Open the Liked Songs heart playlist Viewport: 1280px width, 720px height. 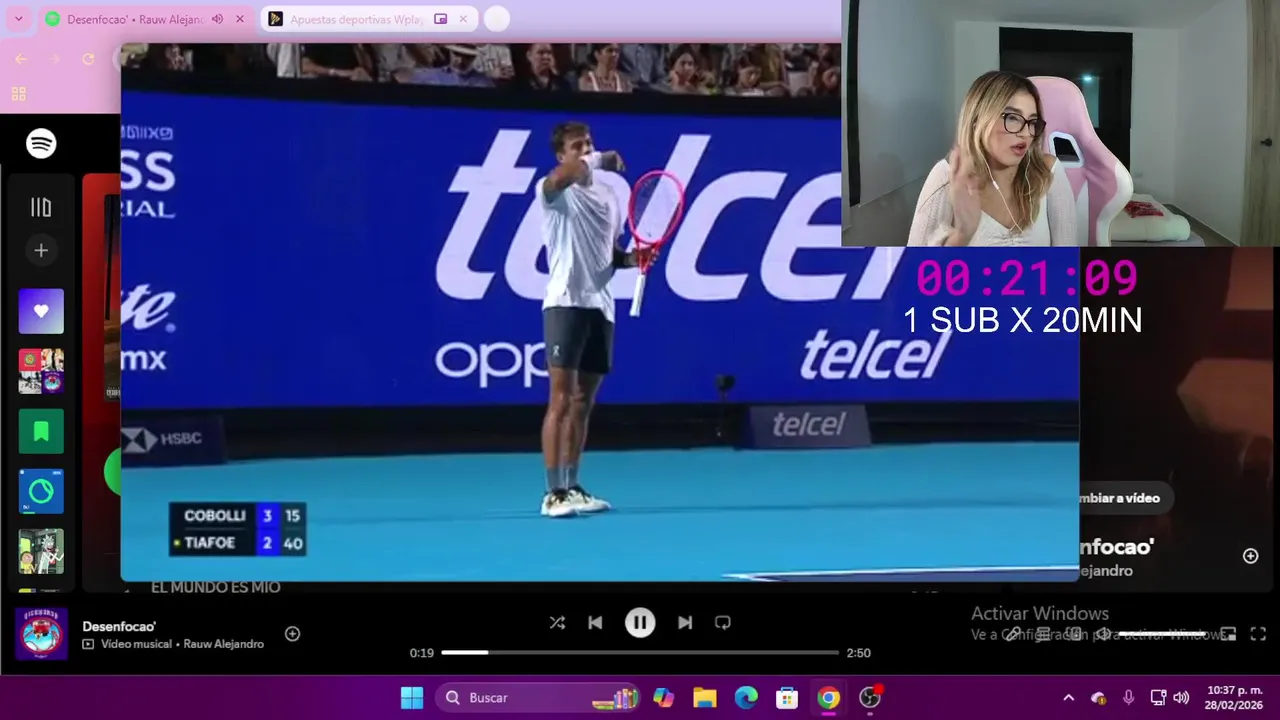click(x=41, y=311)
